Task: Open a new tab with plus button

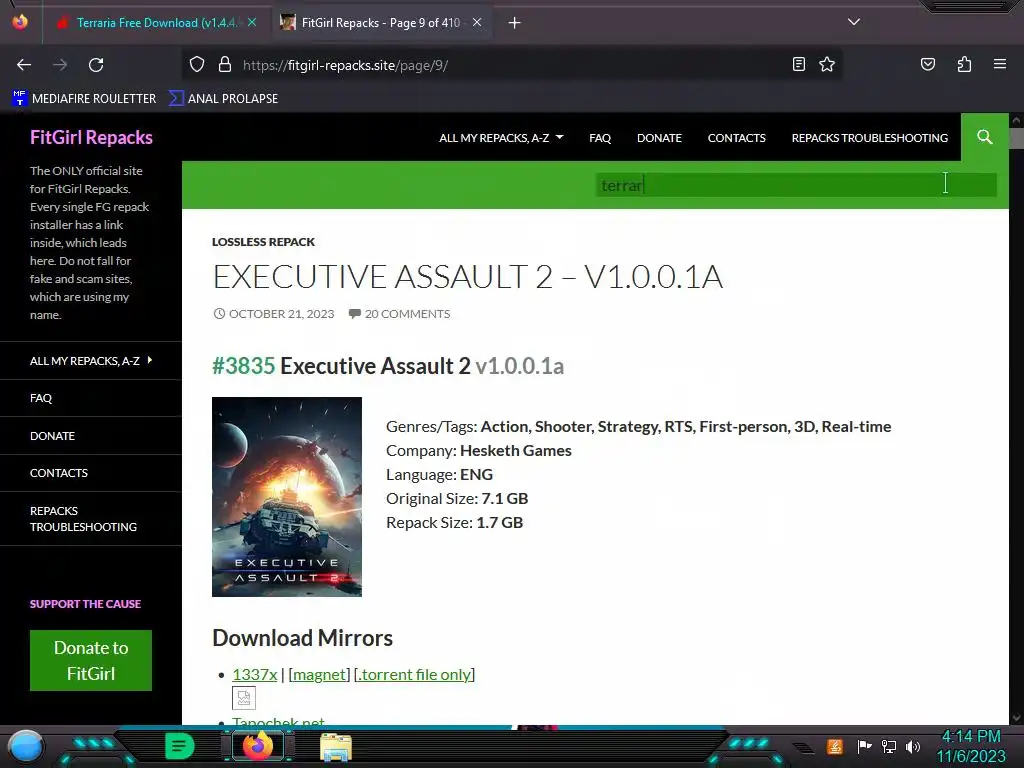Action: [x=515, y=23]
